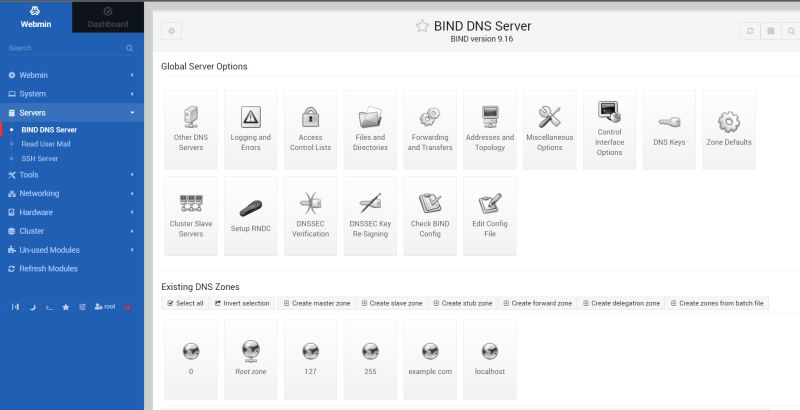Expand the Tools menu category
Screen dimensions: 800x410
pos(72,175)
